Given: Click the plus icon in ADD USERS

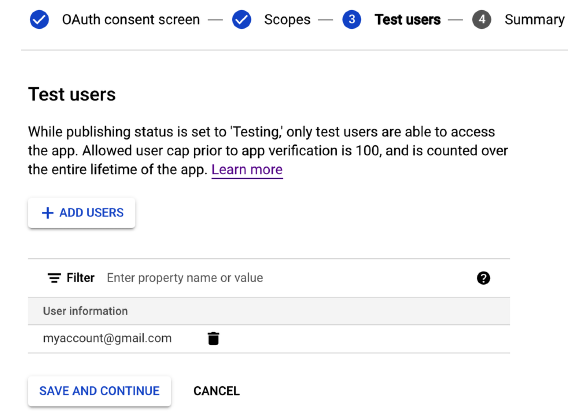Looking at the screenshot, I should pos(47,213).
